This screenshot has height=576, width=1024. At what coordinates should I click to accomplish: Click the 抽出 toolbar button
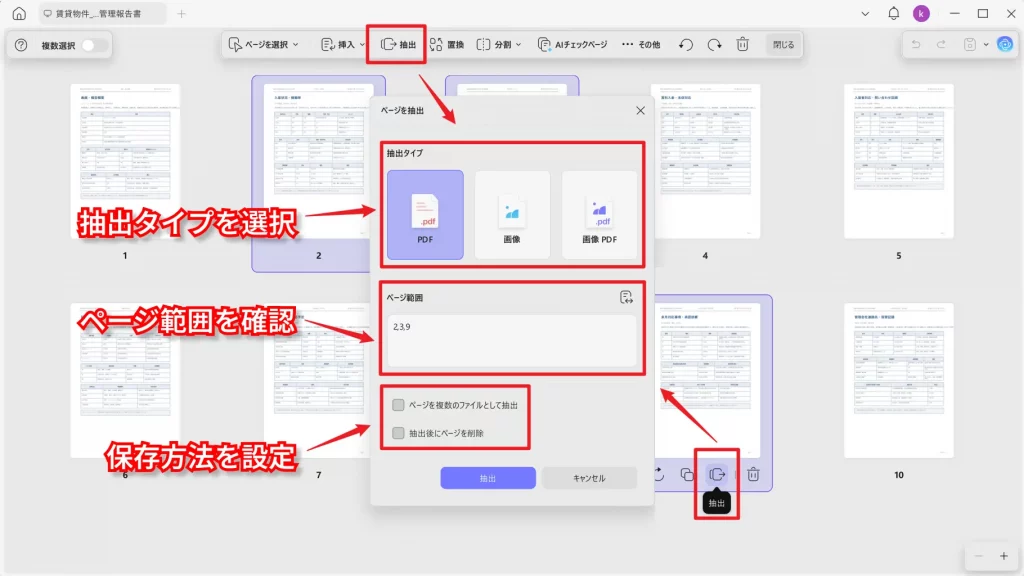tap(398, 44)
